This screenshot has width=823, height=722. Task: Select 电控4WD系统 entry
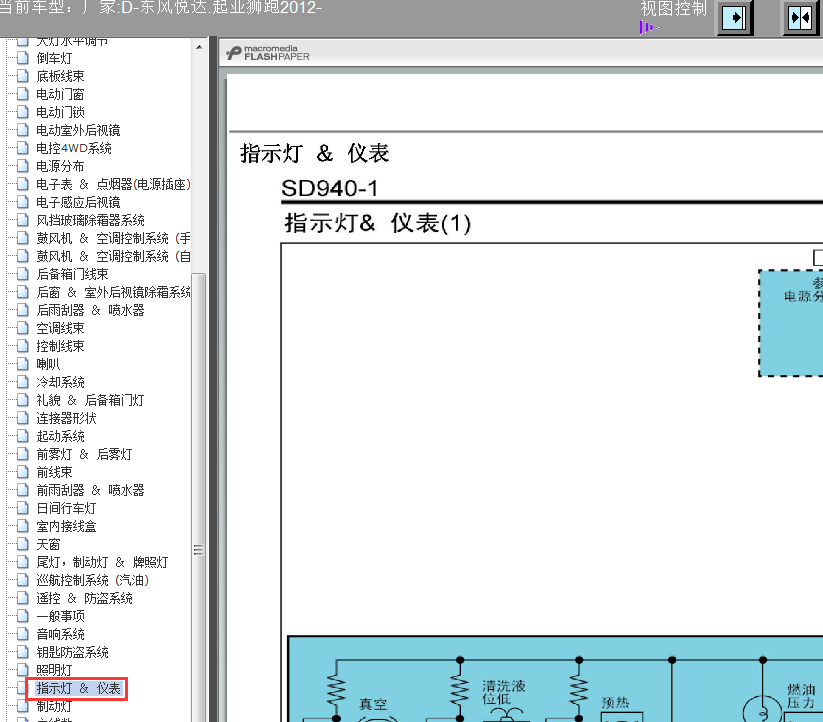click(x=73, y=148)
